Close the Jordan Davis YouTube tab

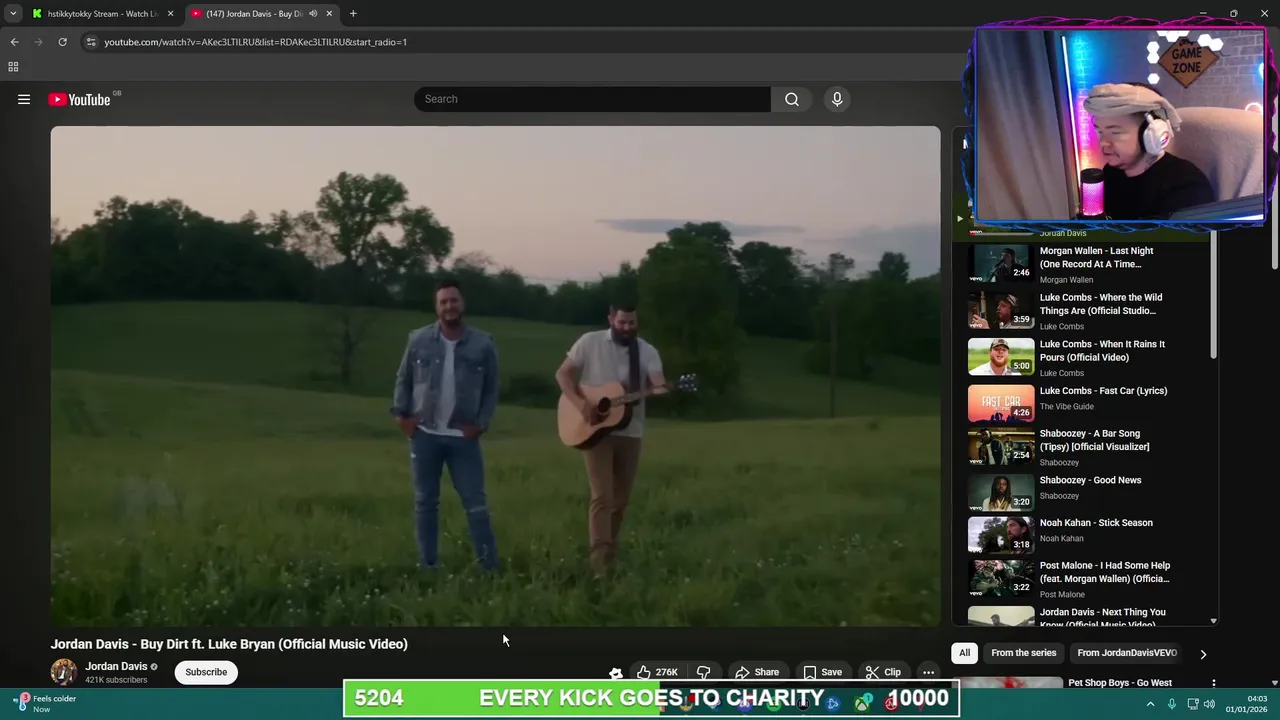[x=329, y=14]
